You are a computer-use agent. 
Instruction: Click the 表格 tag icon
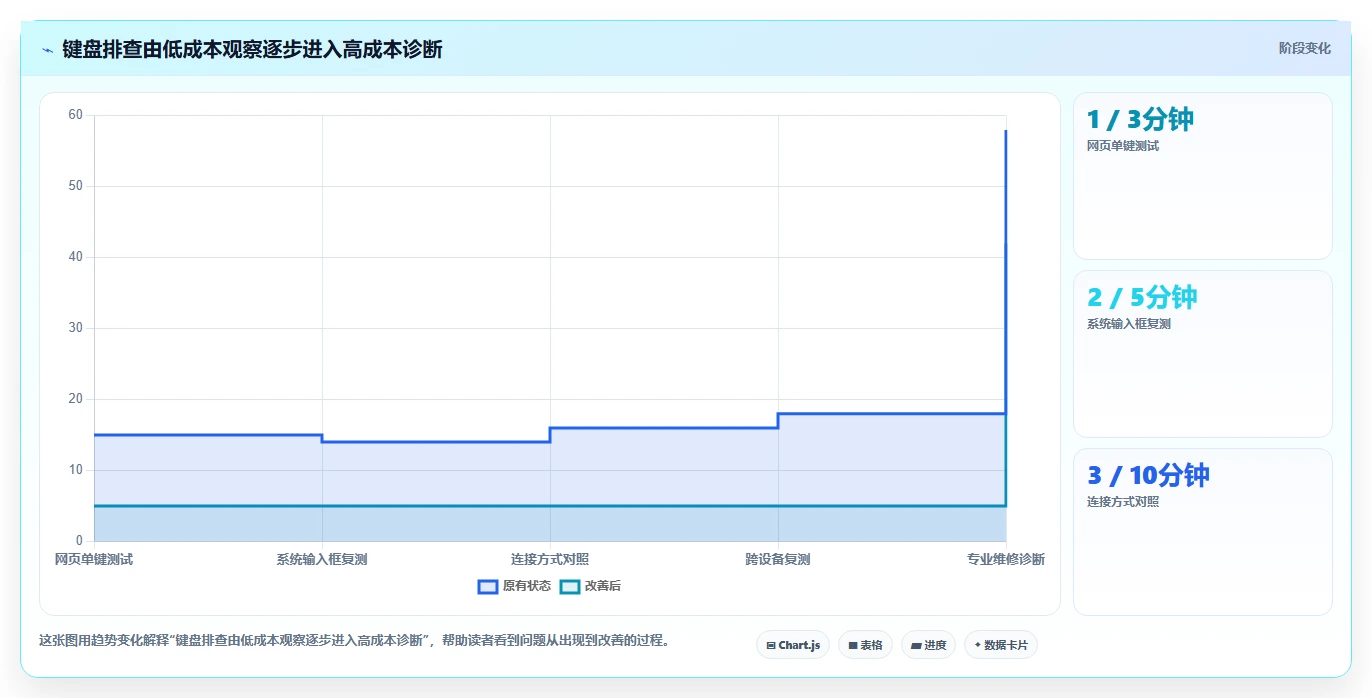pyautogui.click(x=853, y=646)
